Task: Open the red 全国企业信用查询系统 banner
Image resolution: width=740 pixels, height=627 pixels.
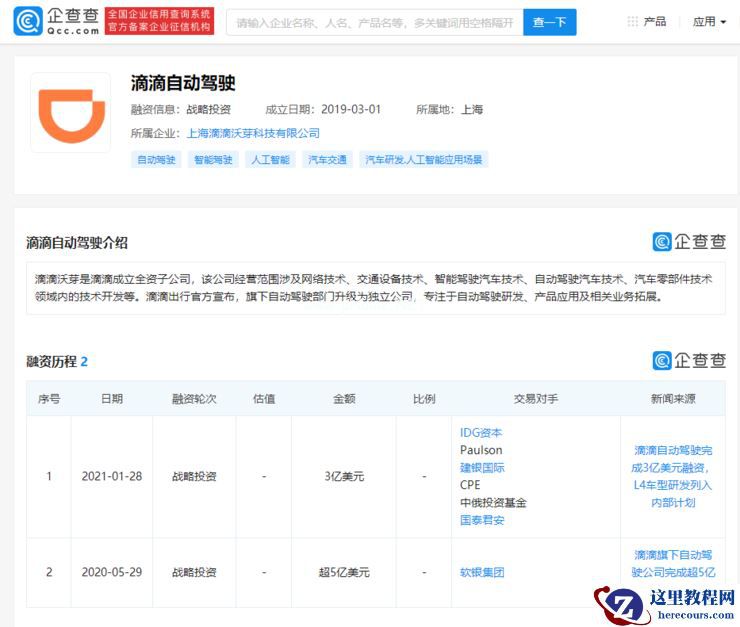Action: tap(160, 21)
